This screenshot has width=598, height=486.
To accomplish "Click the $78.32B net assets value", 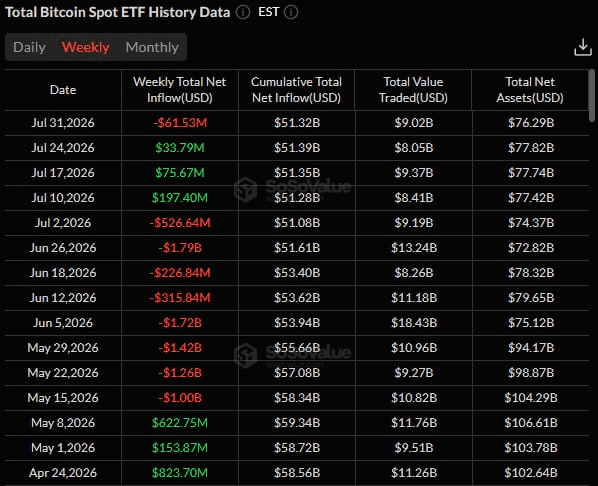I will click(x=531, y=273).
